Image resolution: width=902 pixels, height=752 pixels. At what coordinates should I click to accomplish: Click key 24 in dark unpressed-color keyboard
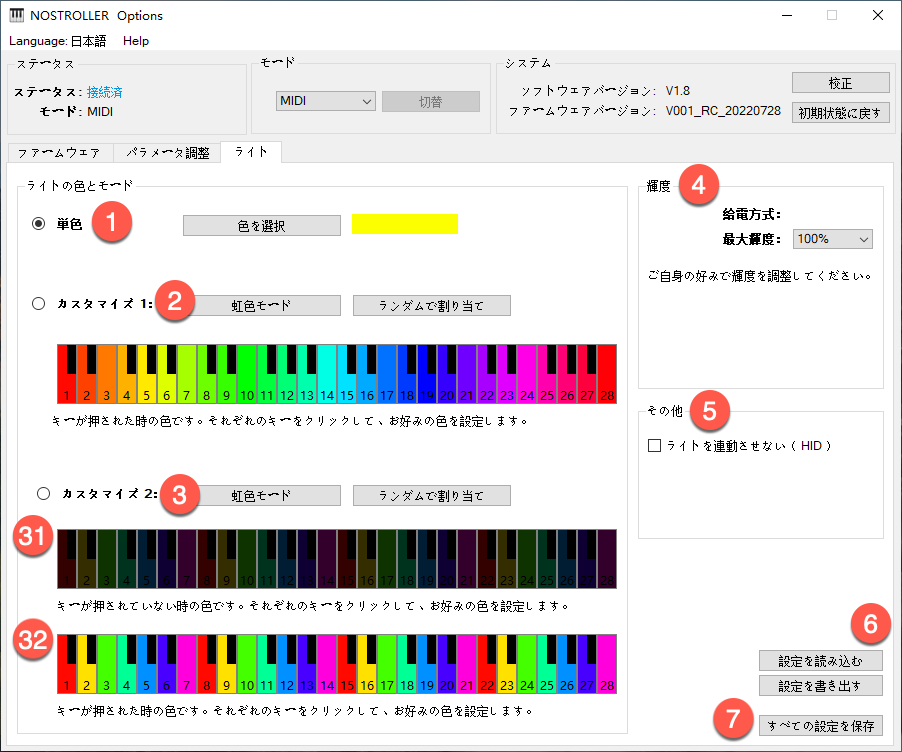tap(527, 559)
